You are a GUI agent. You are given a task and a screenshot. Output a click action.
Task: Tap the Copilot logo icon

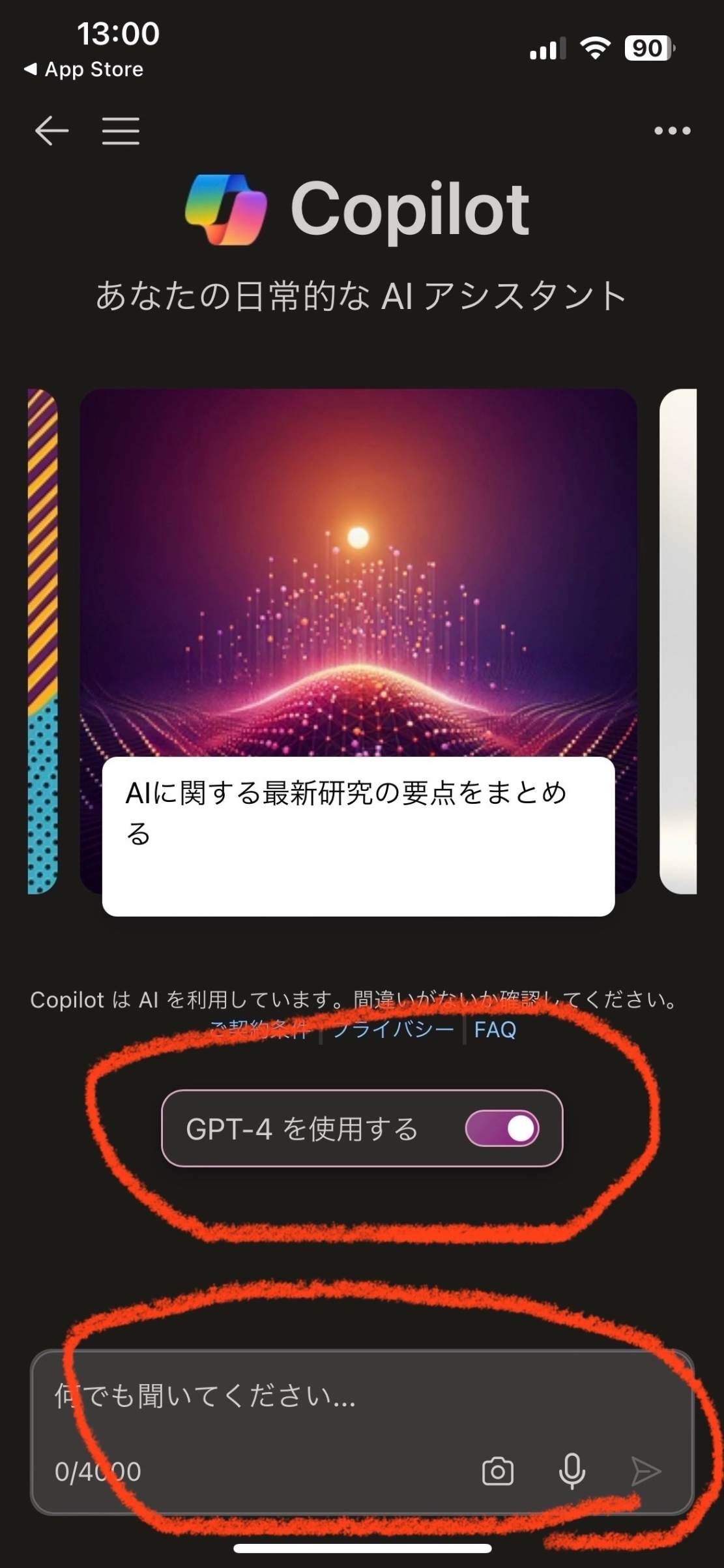tap(226, 209)
